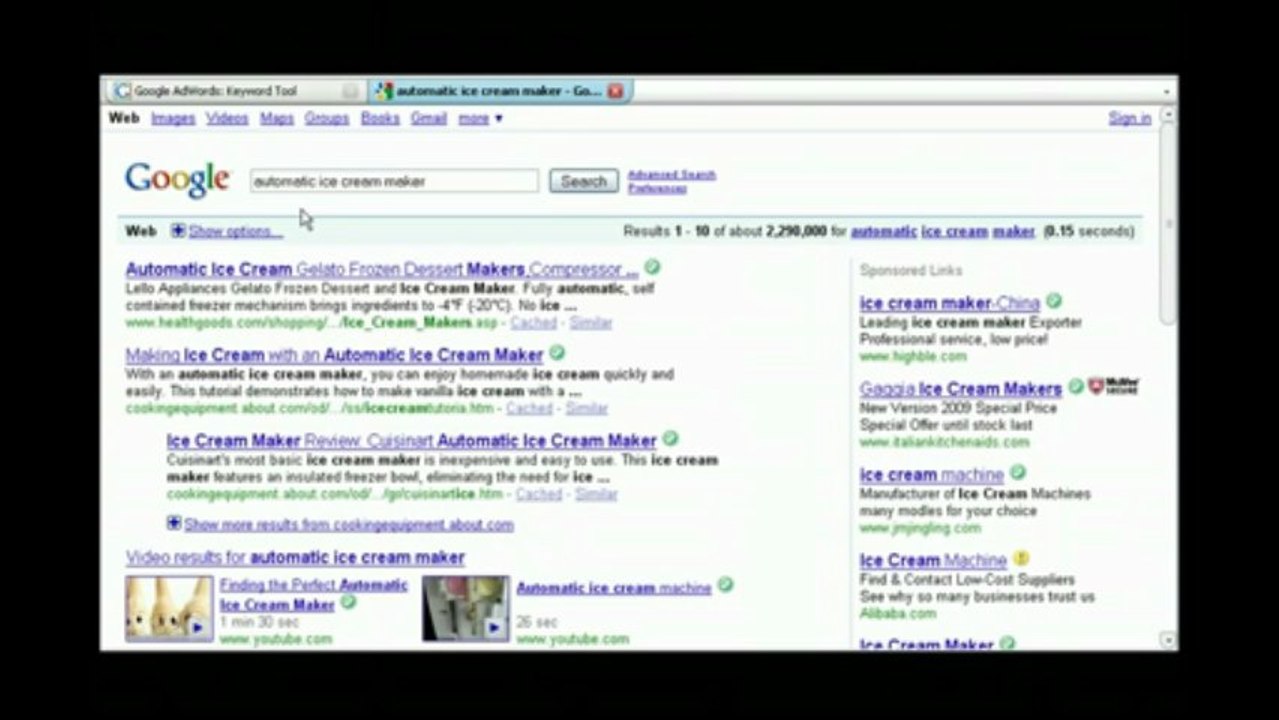The image size is (1279, 720).
Task: Open Ice Cream Maker Review Cuisinart result
Action: point(411,440)
